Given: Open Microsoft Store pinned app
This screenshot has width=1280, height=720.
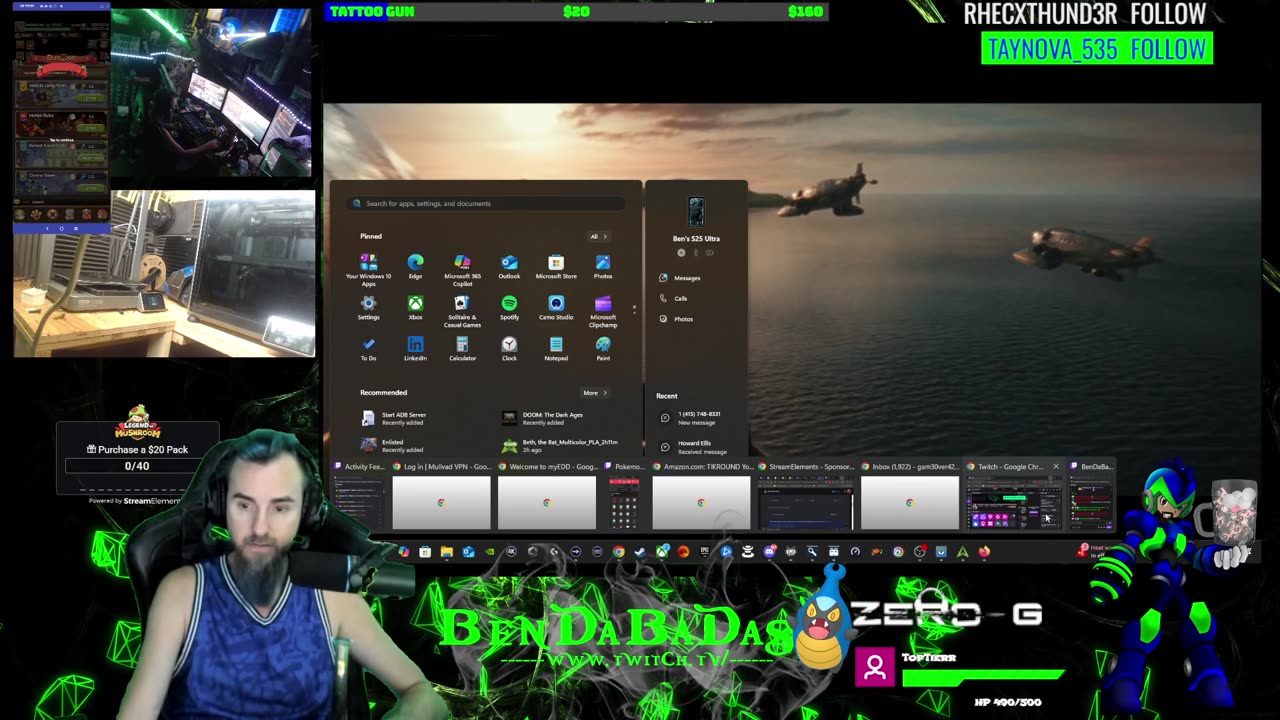Looking at the screenshot, I should coord(556,267).
